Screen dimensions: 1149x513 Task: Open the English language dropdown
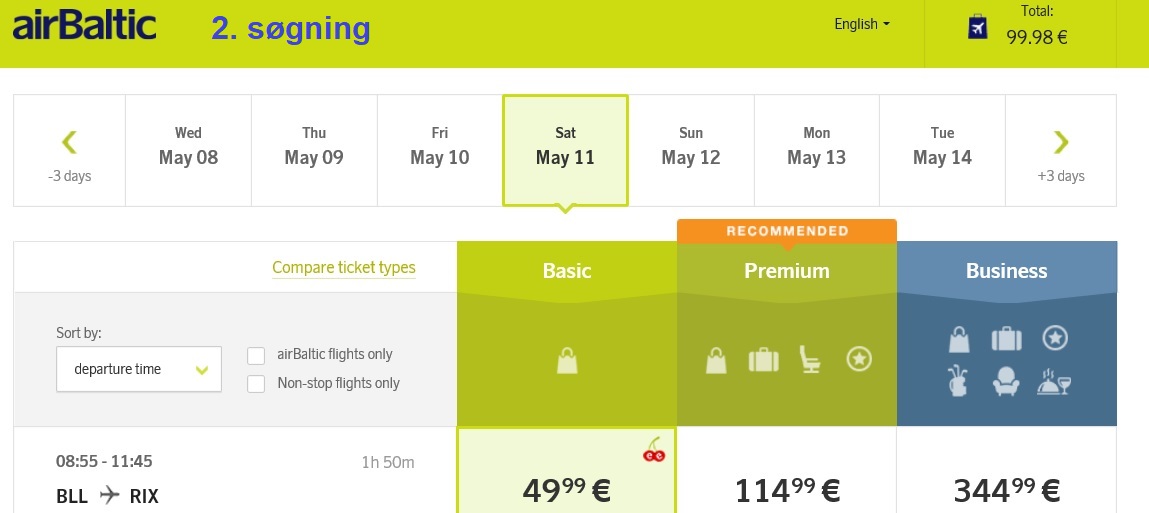[862, 24]
